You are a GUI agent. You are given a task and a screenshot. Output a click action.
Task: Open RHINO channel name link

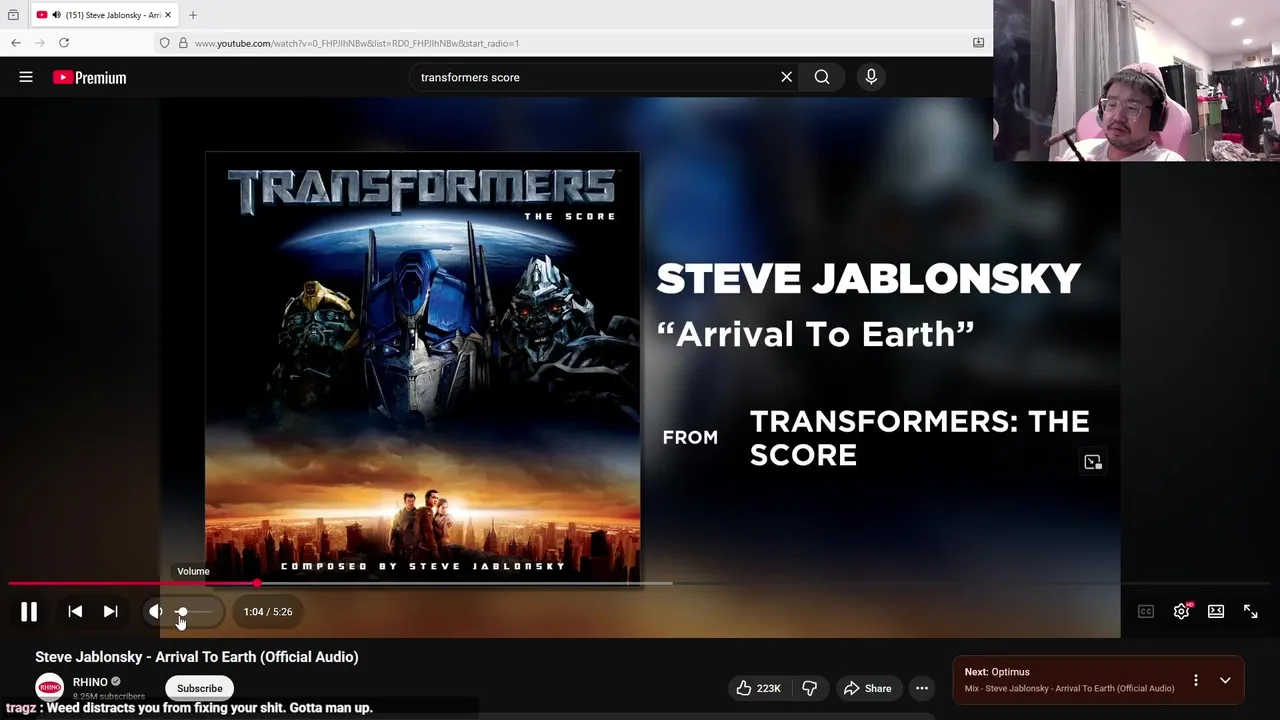pos(90,682)
